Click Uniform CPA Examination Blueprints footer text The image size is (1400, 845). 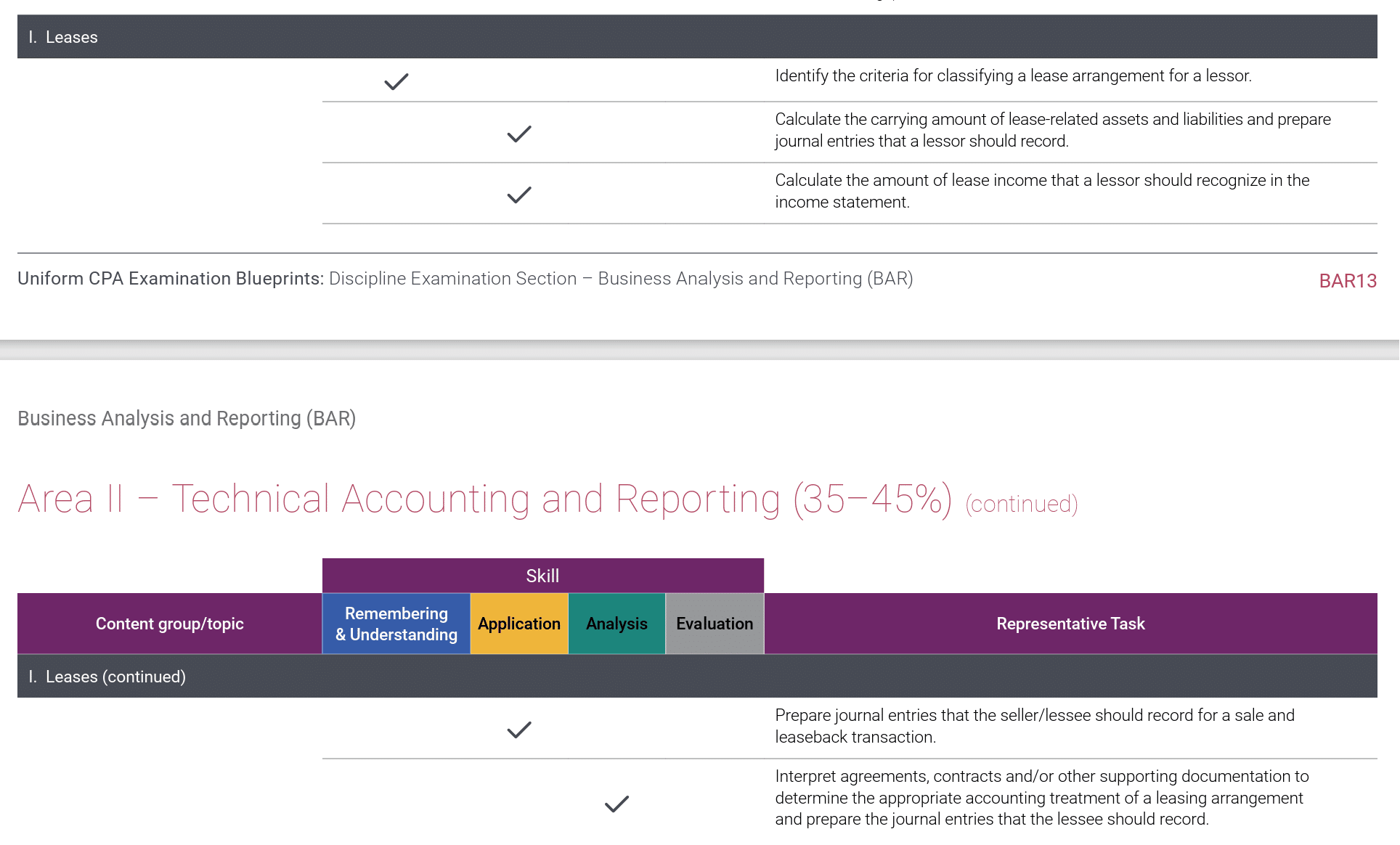465,279
